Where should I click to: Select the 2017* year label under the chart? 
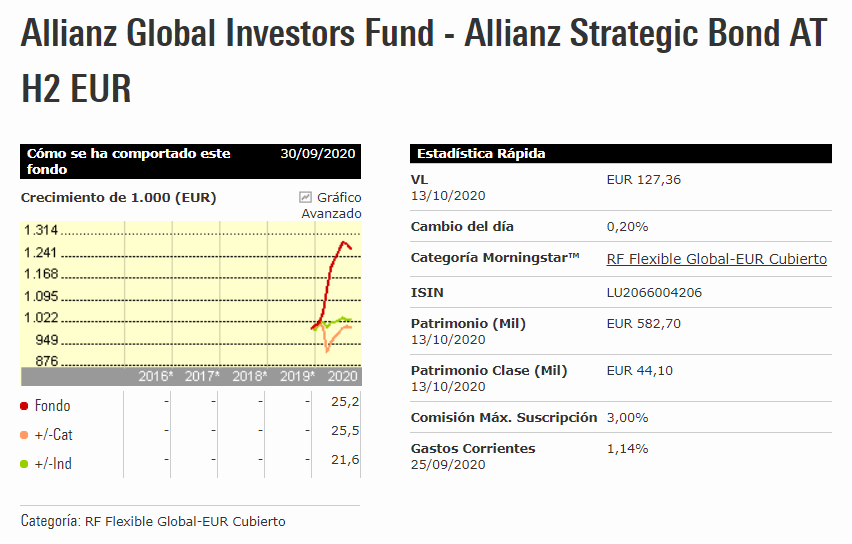pyautogui.click(x=202, y=377)
